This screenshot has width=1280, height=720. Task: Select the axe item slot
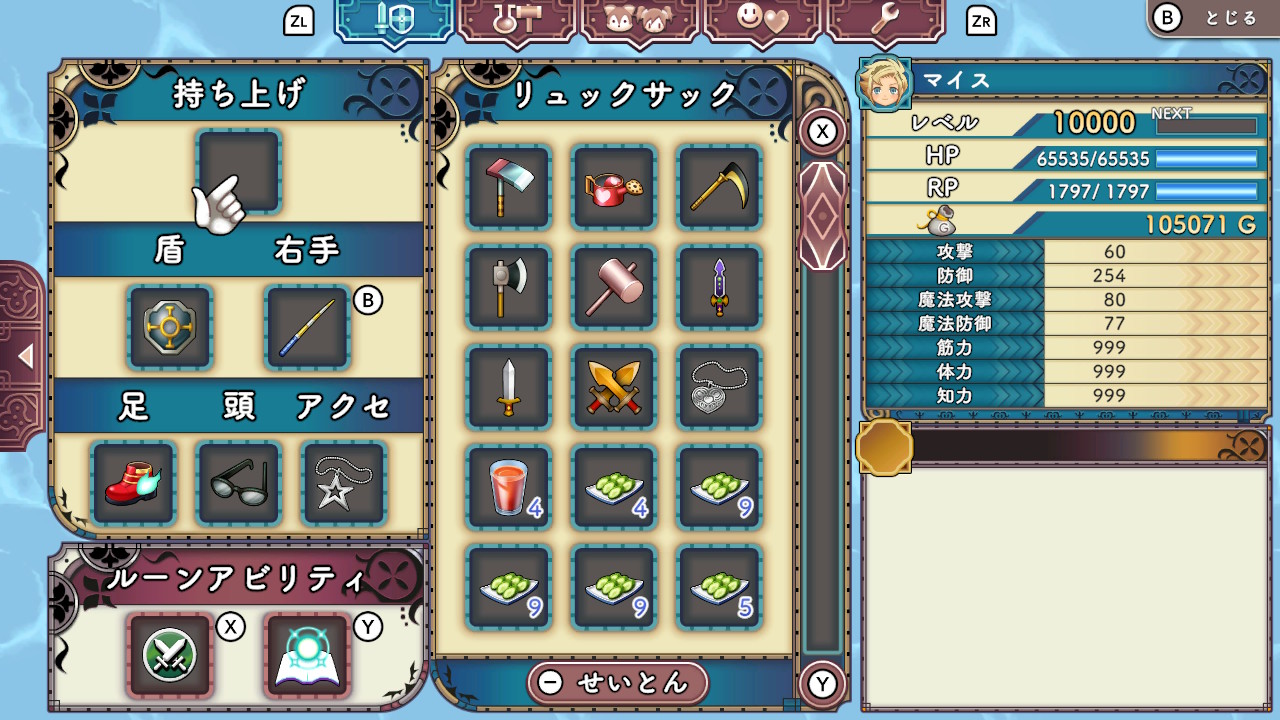pos(509,287)
